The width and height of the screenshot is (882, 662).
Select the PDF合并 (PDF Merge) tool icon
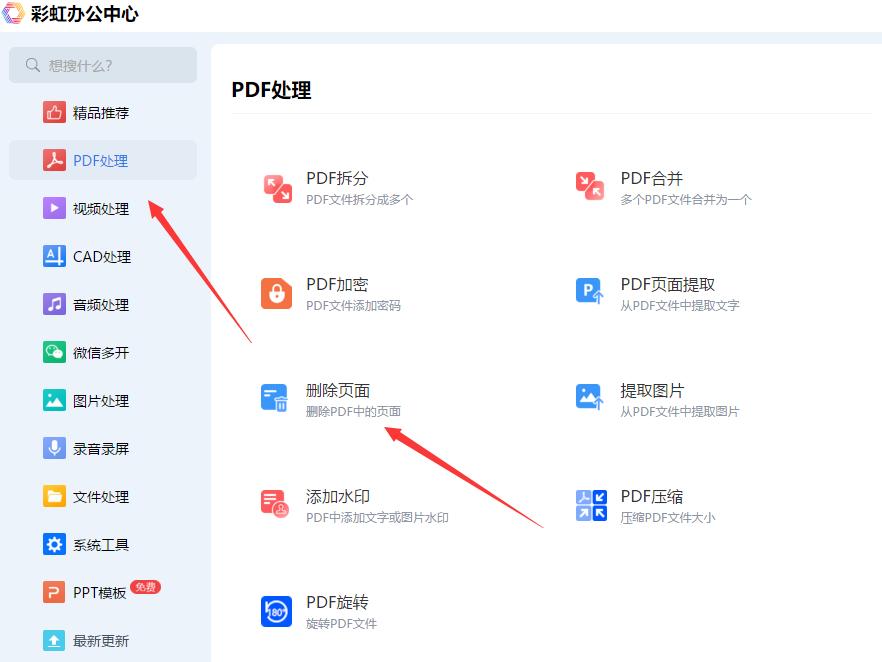589,187
